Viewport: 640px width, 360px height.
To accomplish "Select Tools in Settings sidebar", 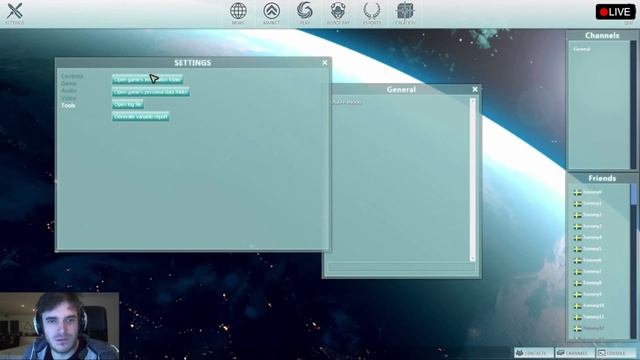I will click(68, 105).
